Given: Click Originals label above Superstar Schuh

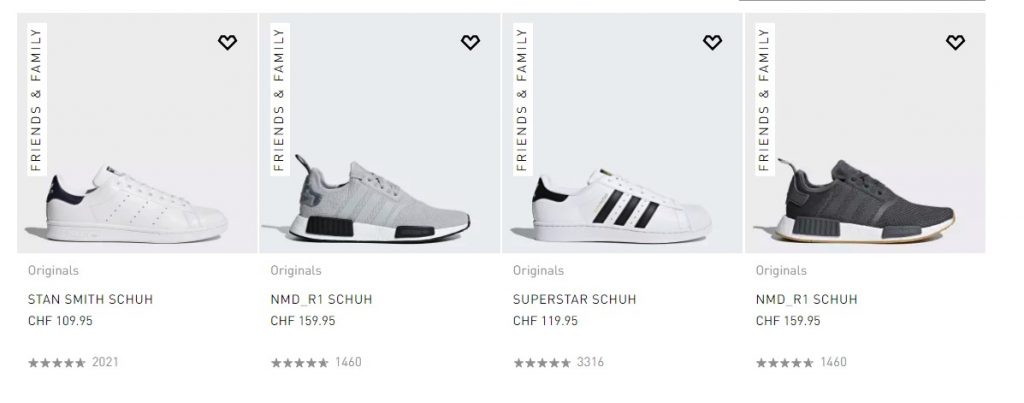Looking at the screenshot, I should [538, 270].
